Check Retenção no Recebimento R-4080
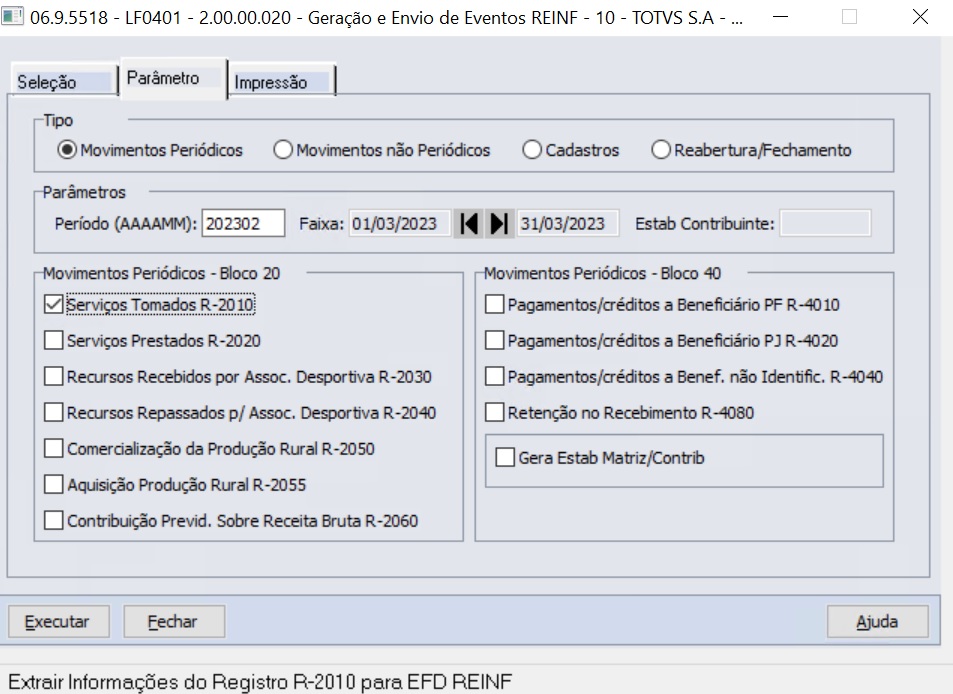The image size is (953, 694). (x=492, y=412)
